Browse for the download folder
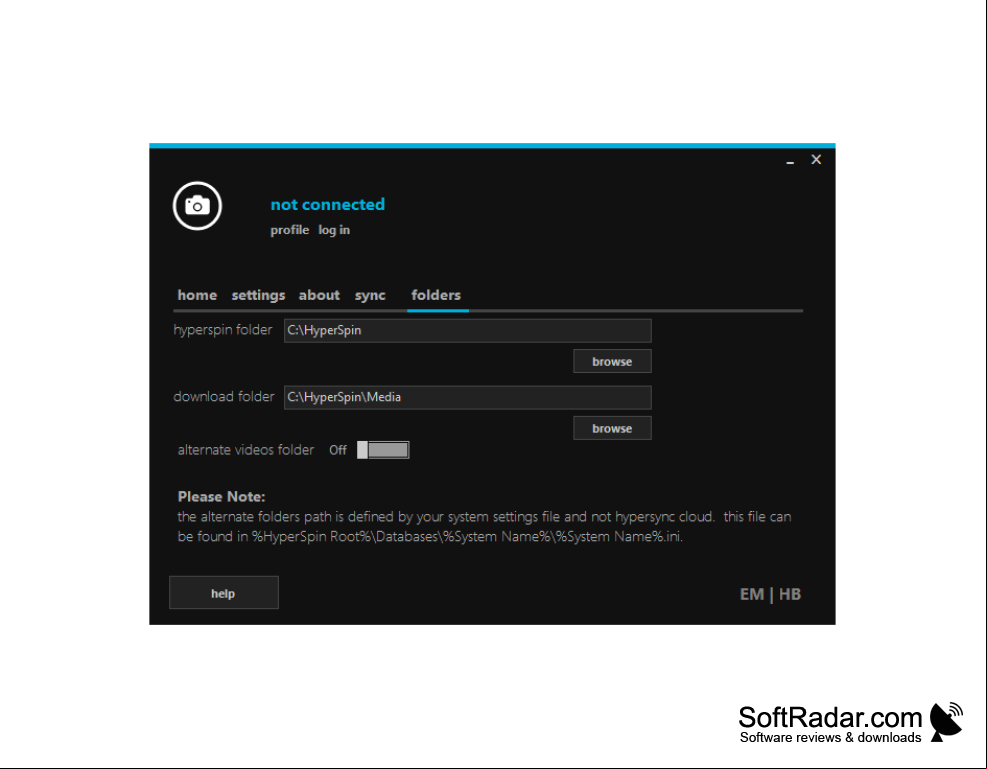The width and height of the screenshot is (987, 769). [x=612, y=428]
